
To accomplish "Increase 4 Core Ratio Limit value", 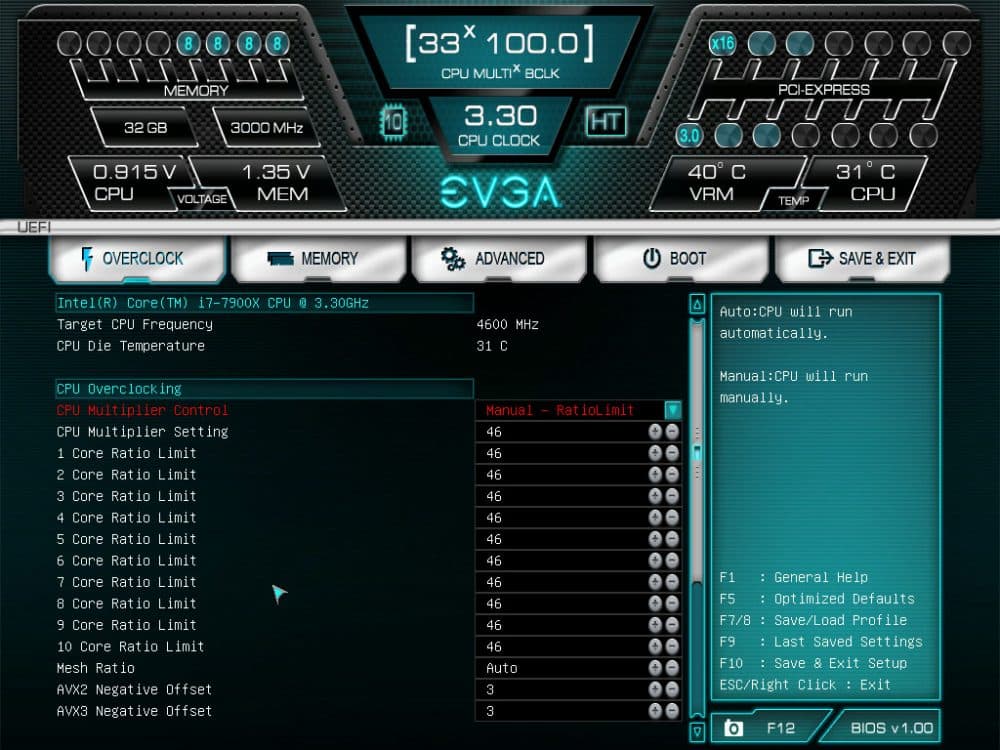I will [655, 518].
